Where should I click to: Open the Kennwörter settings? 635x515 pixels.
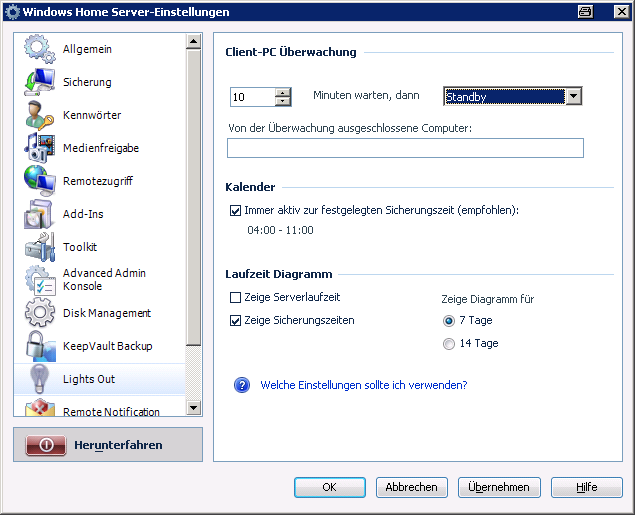coord(100,115)
